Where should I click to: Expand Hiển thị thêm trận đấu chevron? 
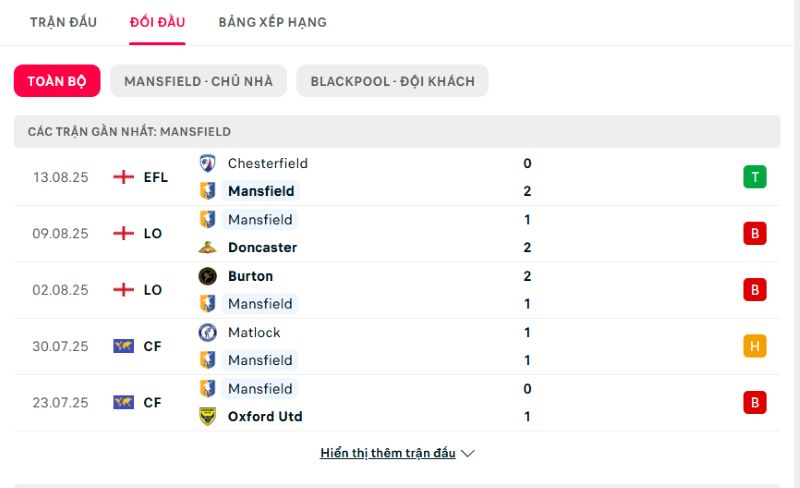pos(468,453)
